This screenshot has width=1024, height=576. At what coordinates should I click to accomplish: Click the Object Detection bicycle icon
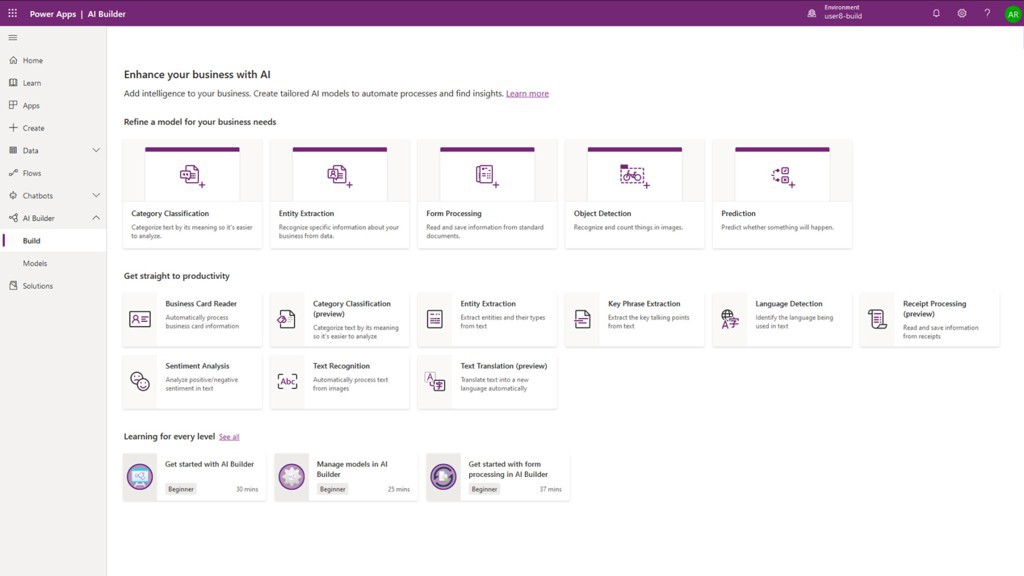point(634,176)
